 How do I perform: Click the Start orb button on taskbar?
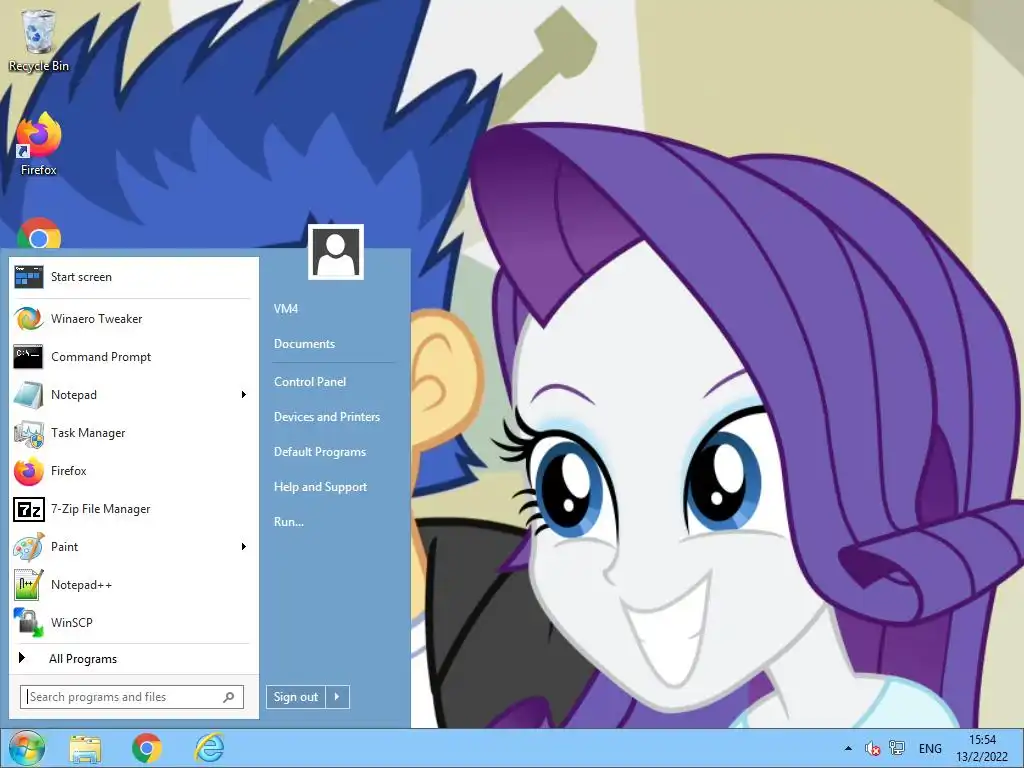click(x=27, y=748)
